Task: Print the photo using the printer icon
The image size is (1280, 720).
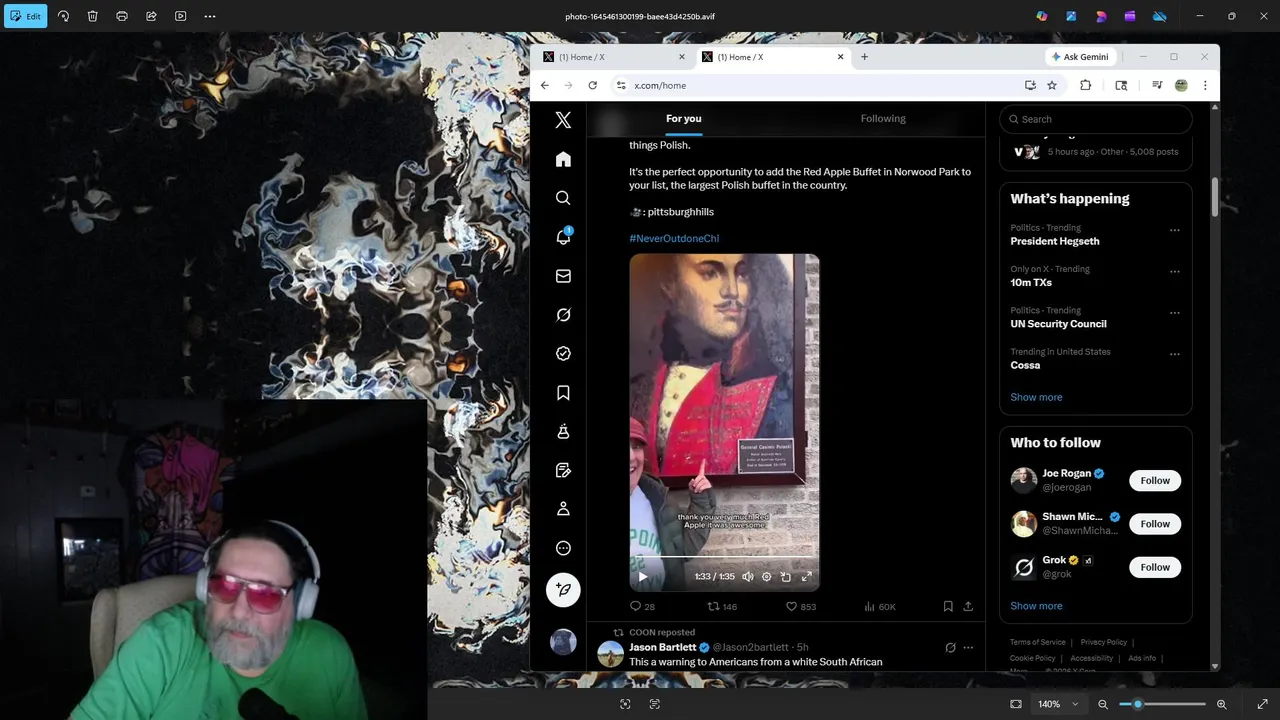Action: 122,16
